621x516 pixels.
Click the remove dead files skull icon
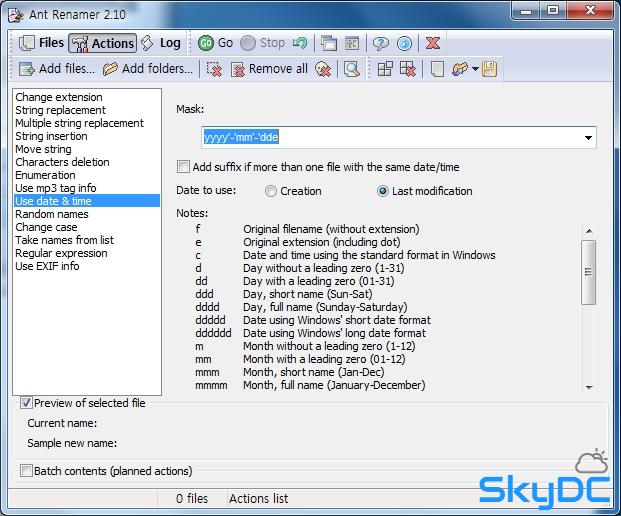pyautogui.click(x=323, y=69)
